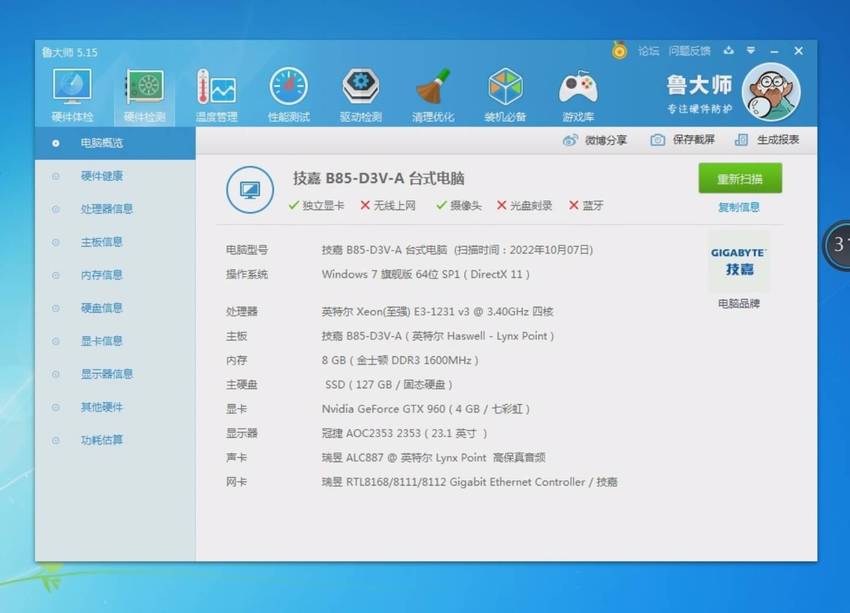Click the 复制信息 copy info link
Image resolution: width=850 pixels, height=613 pixels.
pos(738,207)
